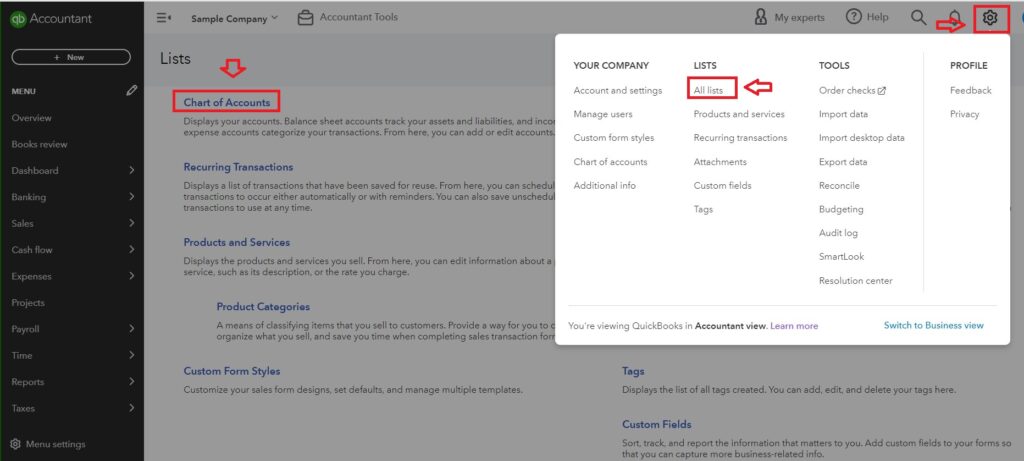The width and height of the screenshot is (1024, 461).
Task: Click the + New button
Action: point(71,57)
